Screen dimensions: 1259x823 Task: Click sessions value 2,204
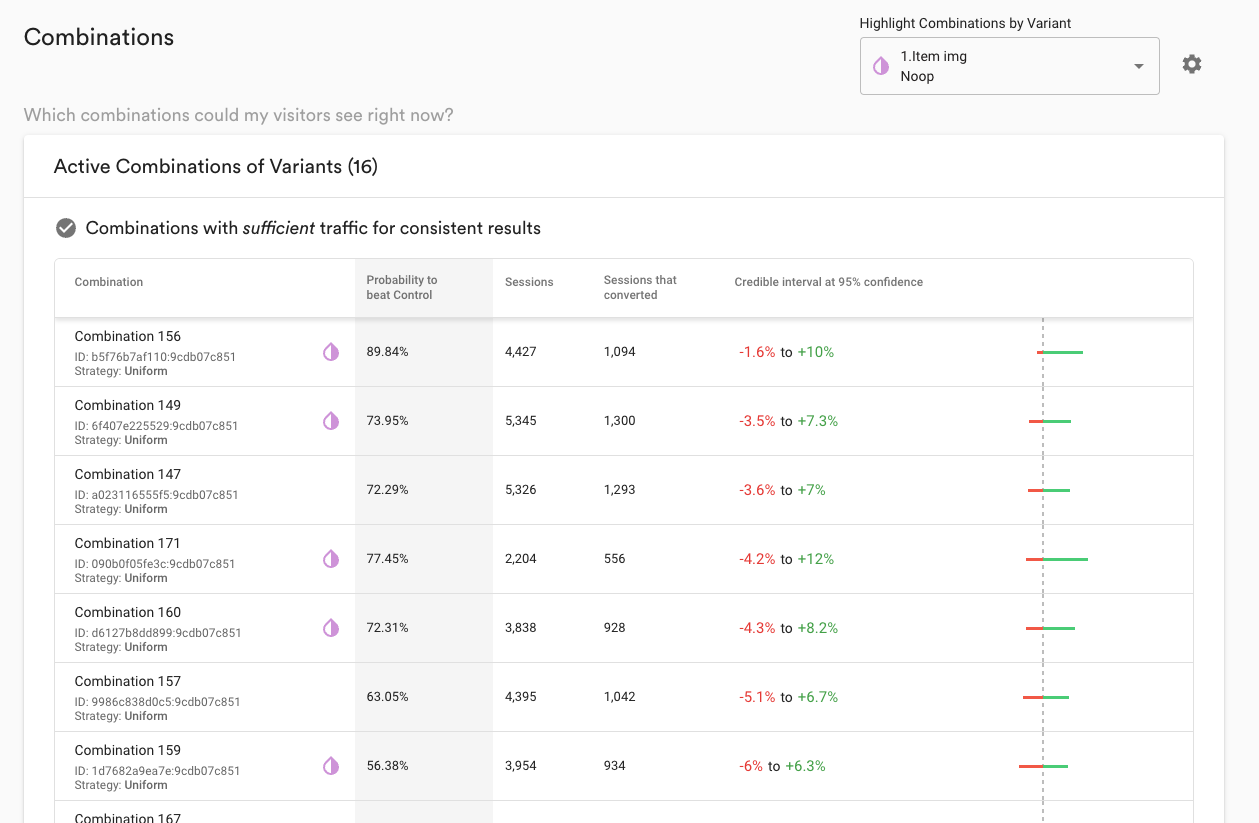pos(521,559)
